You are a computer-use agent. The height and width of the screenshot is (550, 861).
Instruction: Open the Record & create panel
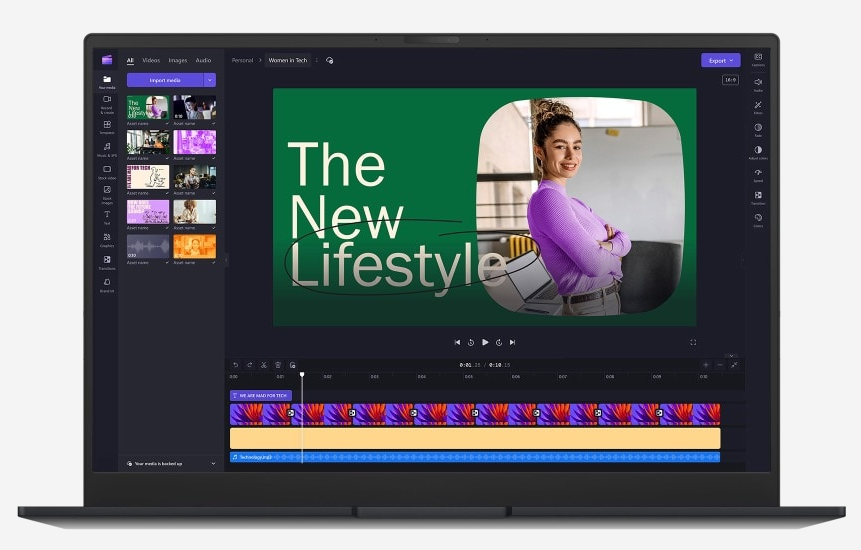(x=107, y=103)
